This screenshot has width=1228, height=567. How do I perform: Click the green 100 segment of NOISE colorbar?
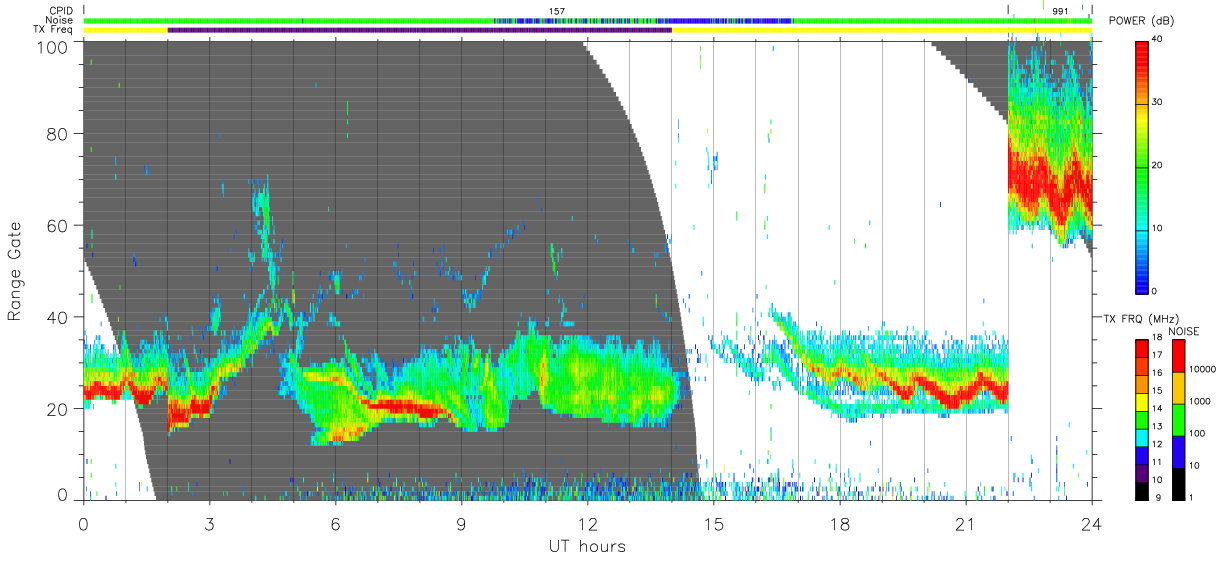click(1177, 420)
